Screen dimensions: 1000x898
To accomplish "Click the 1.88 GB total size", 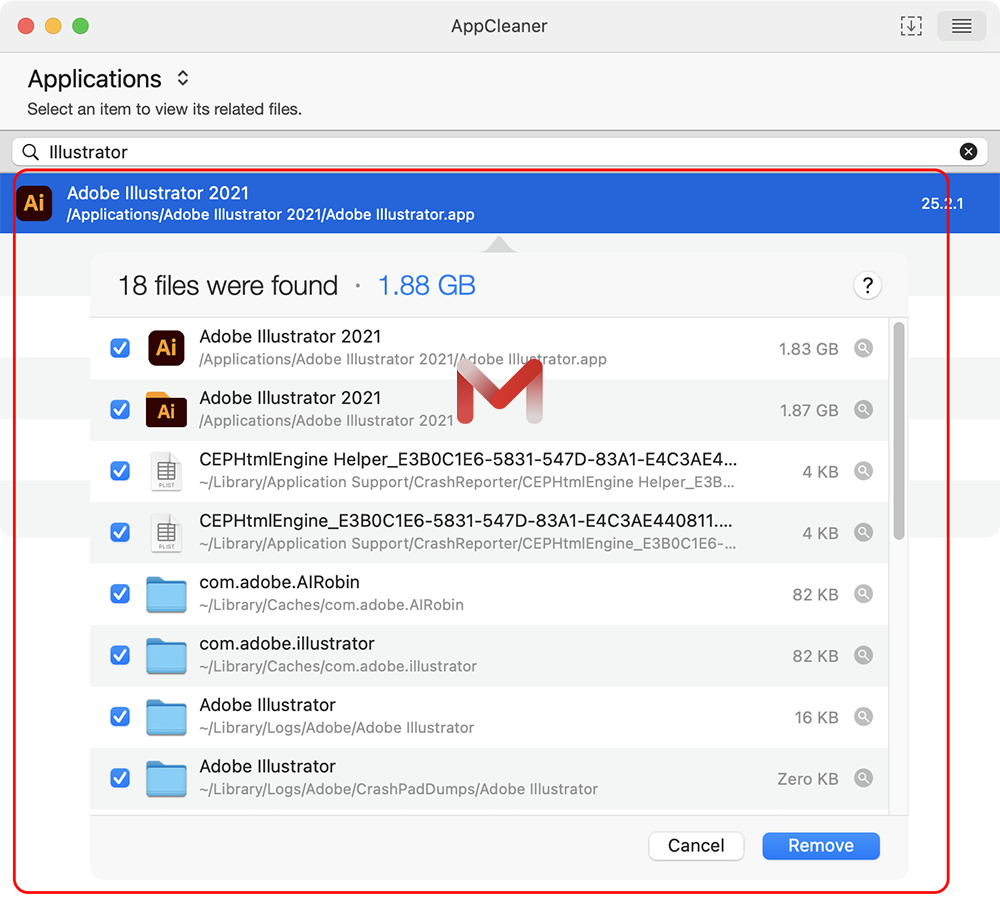I will click(x=427, y=286).
